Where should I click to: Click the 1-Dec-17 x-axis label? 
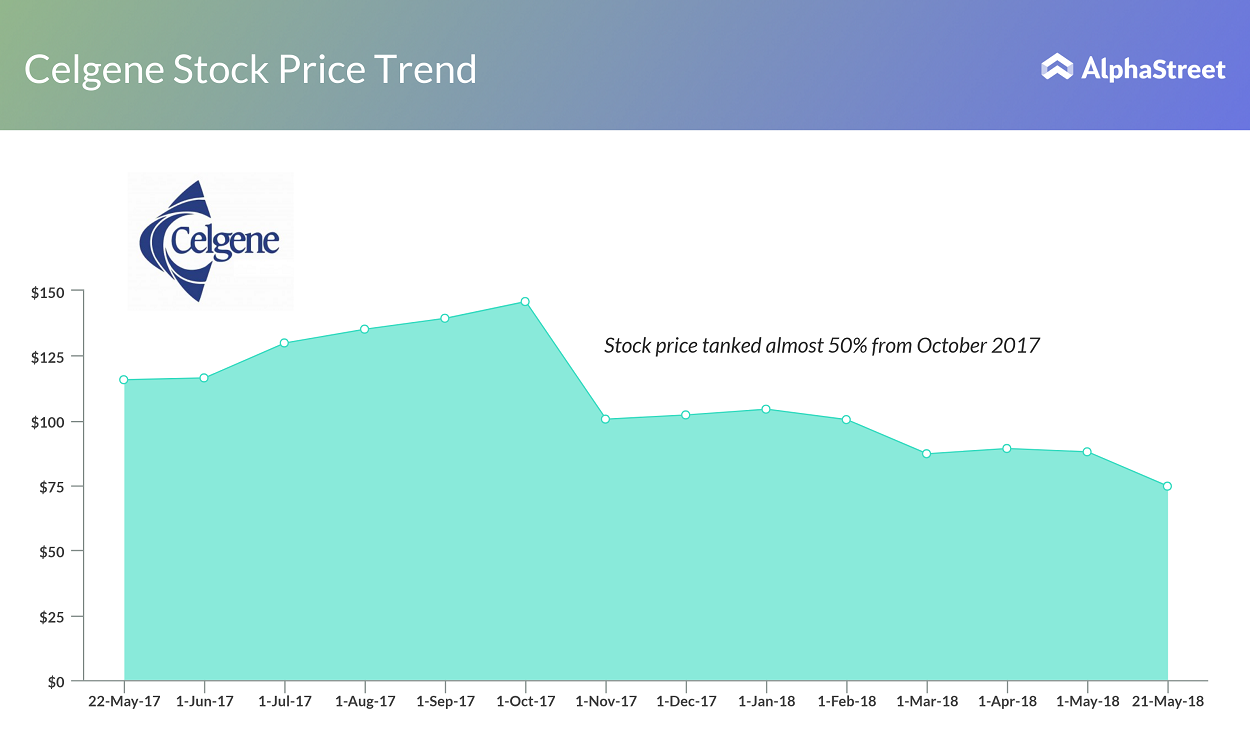click(x=686, y=702)
